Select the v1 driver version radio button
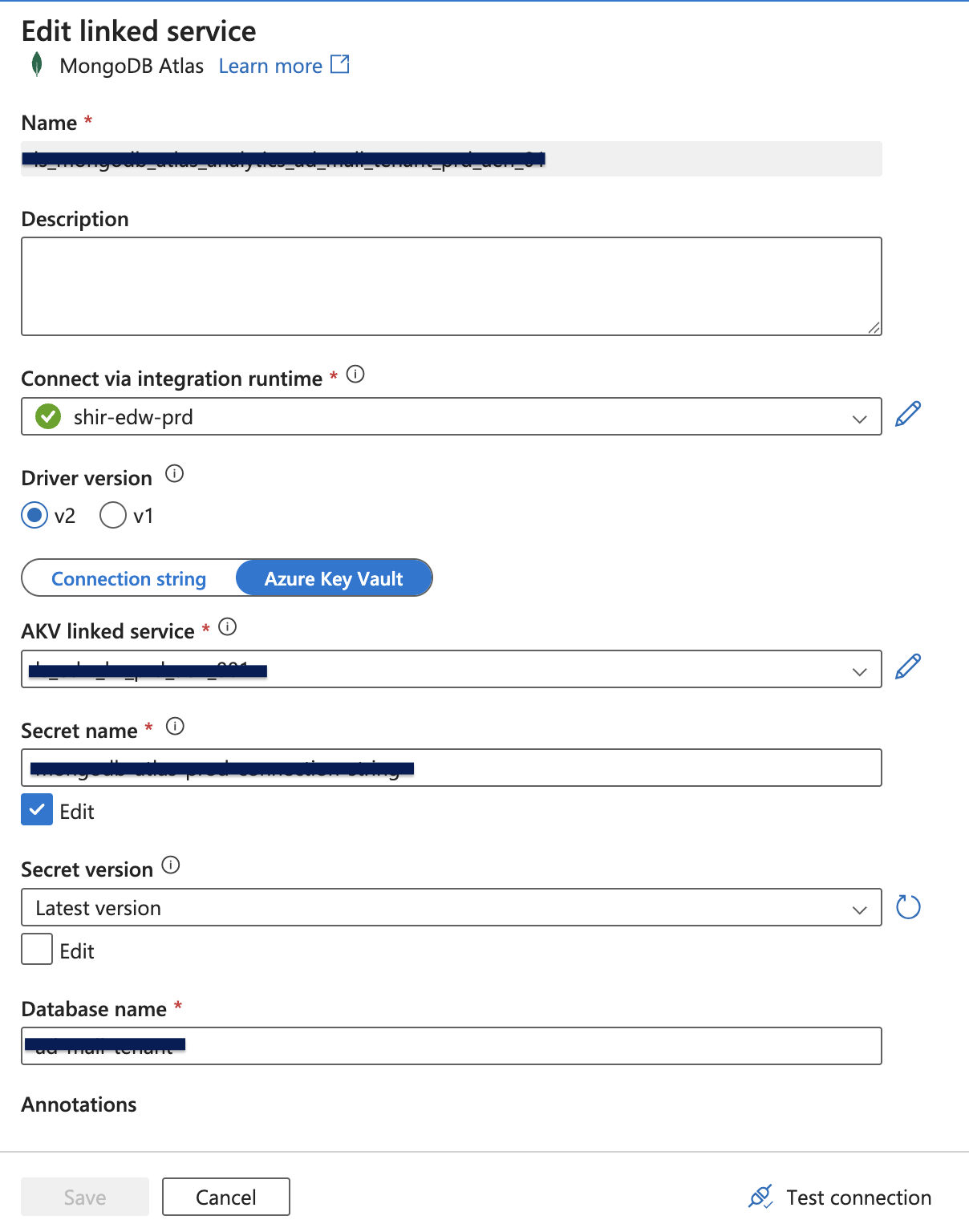The width and height of the screenshot is (969, 1232). (x=113, y=515)
